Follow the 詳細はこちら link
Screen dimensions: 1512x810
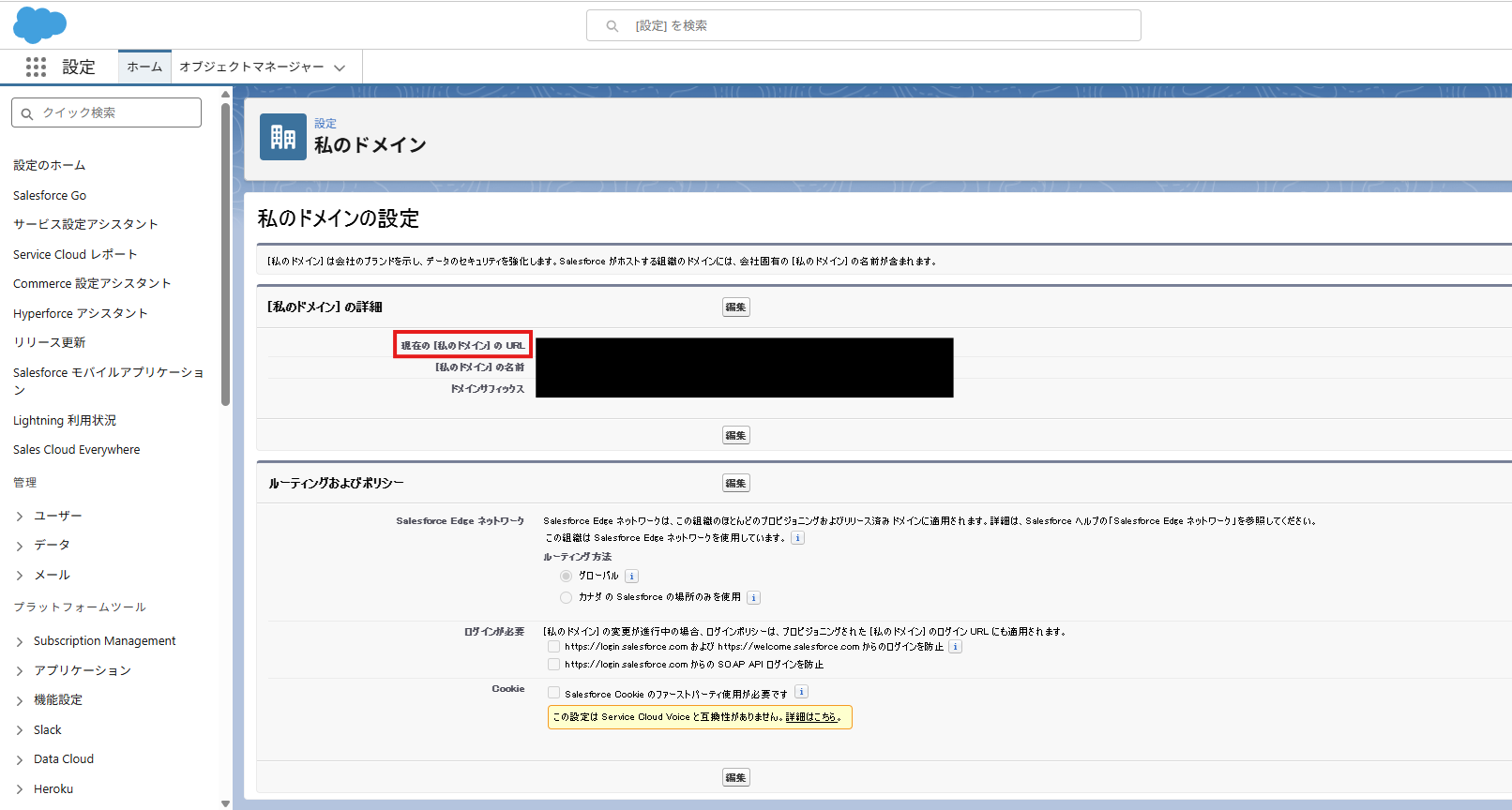[x=811, y=717]
